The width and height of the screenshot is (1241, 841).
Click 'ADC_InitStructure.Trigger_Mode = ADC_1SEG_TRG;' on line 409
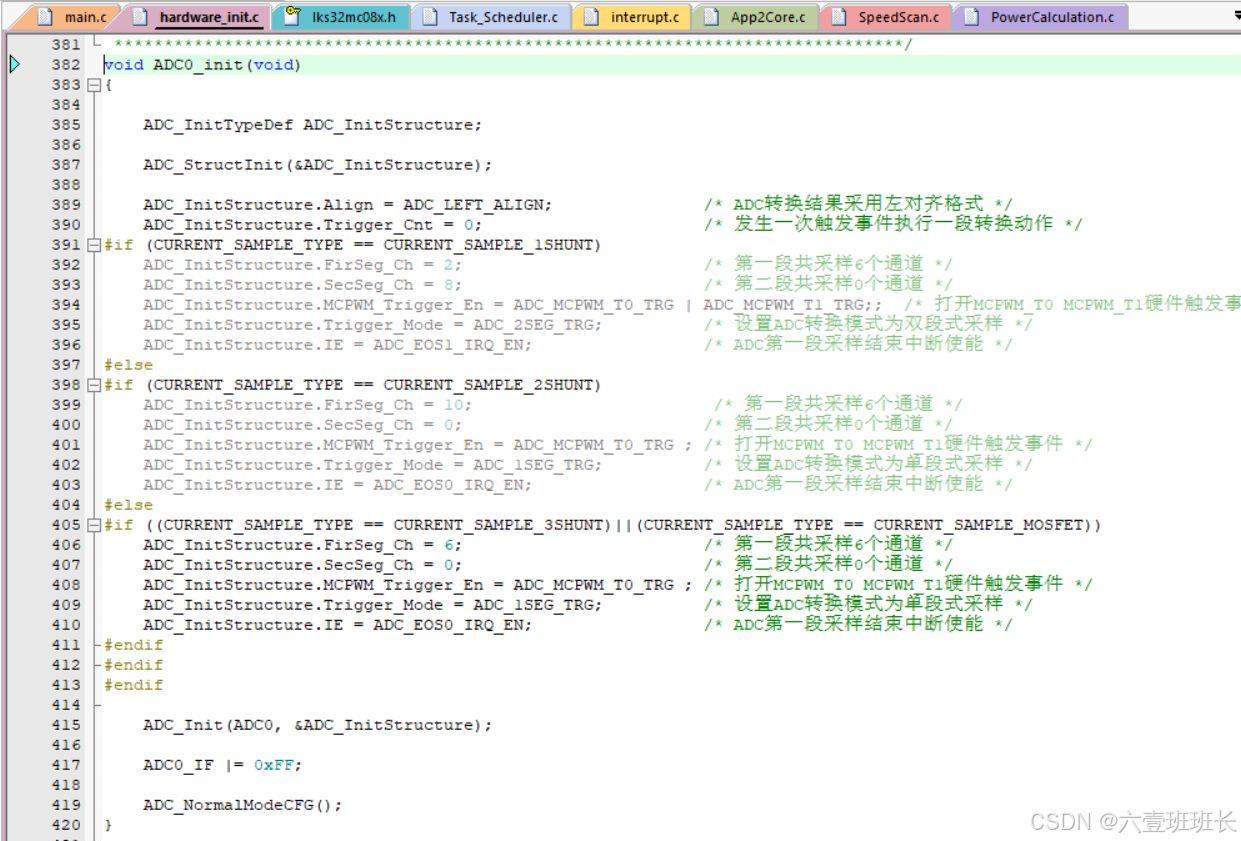(372, 605)
